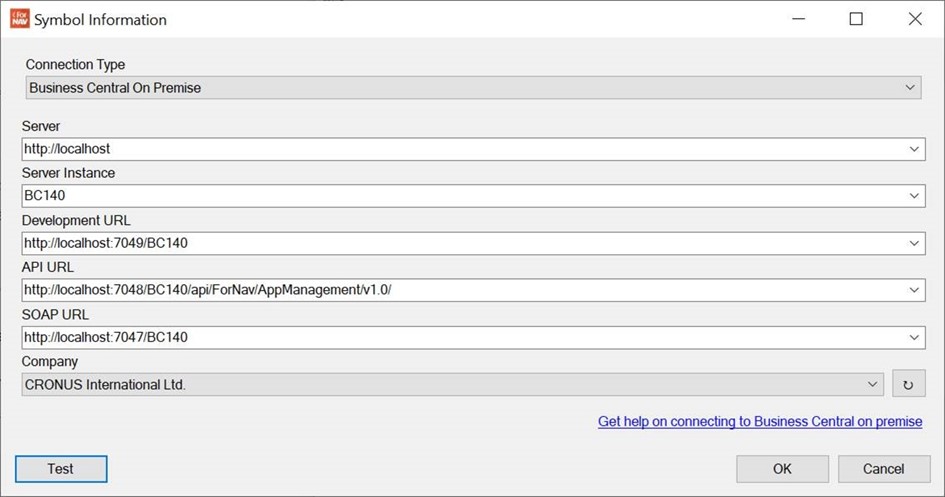Expand the API URL dropdown arrow
Screen dimensions: 945x497
tap(914, 290)
